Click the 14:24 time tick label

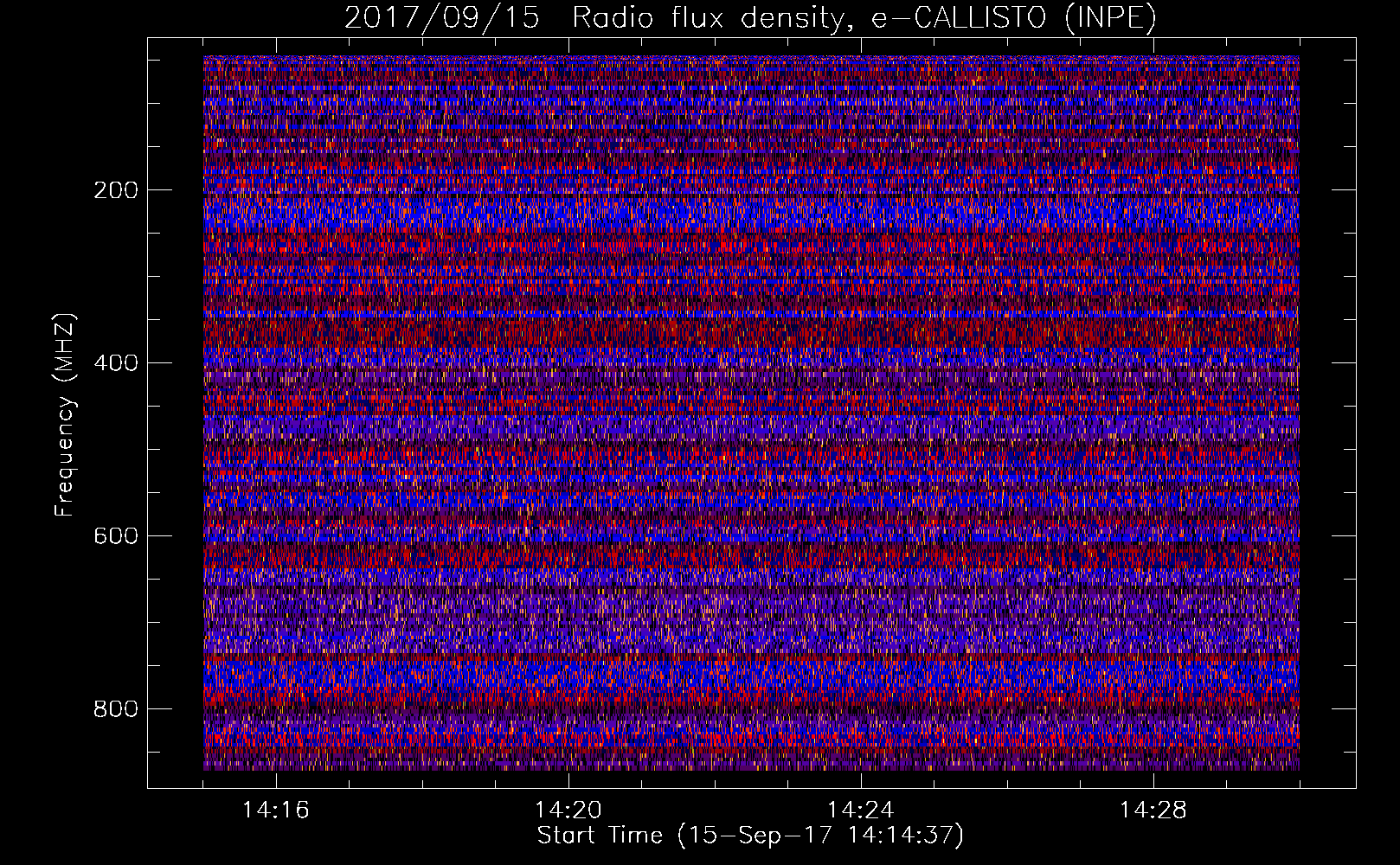tap(861, 811)
